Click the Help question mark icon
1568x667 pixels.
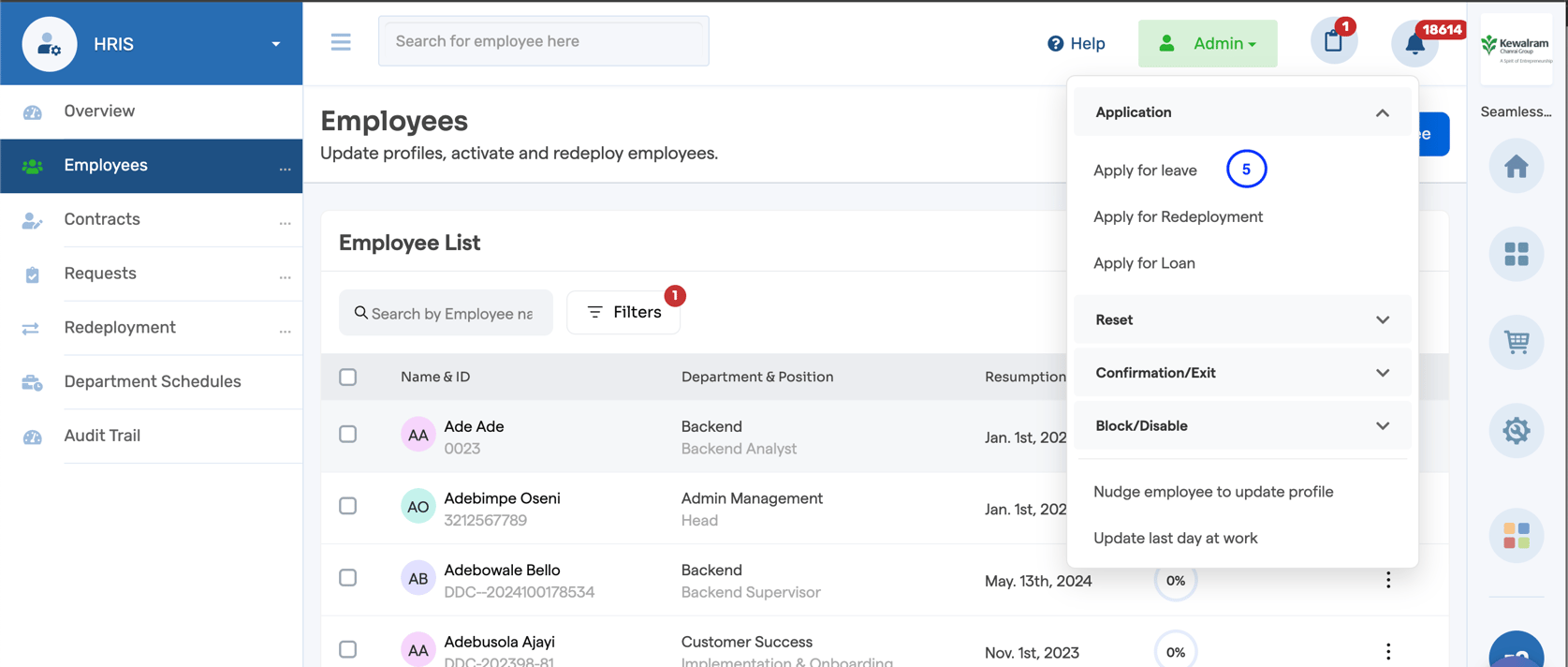pos(1055,43)
